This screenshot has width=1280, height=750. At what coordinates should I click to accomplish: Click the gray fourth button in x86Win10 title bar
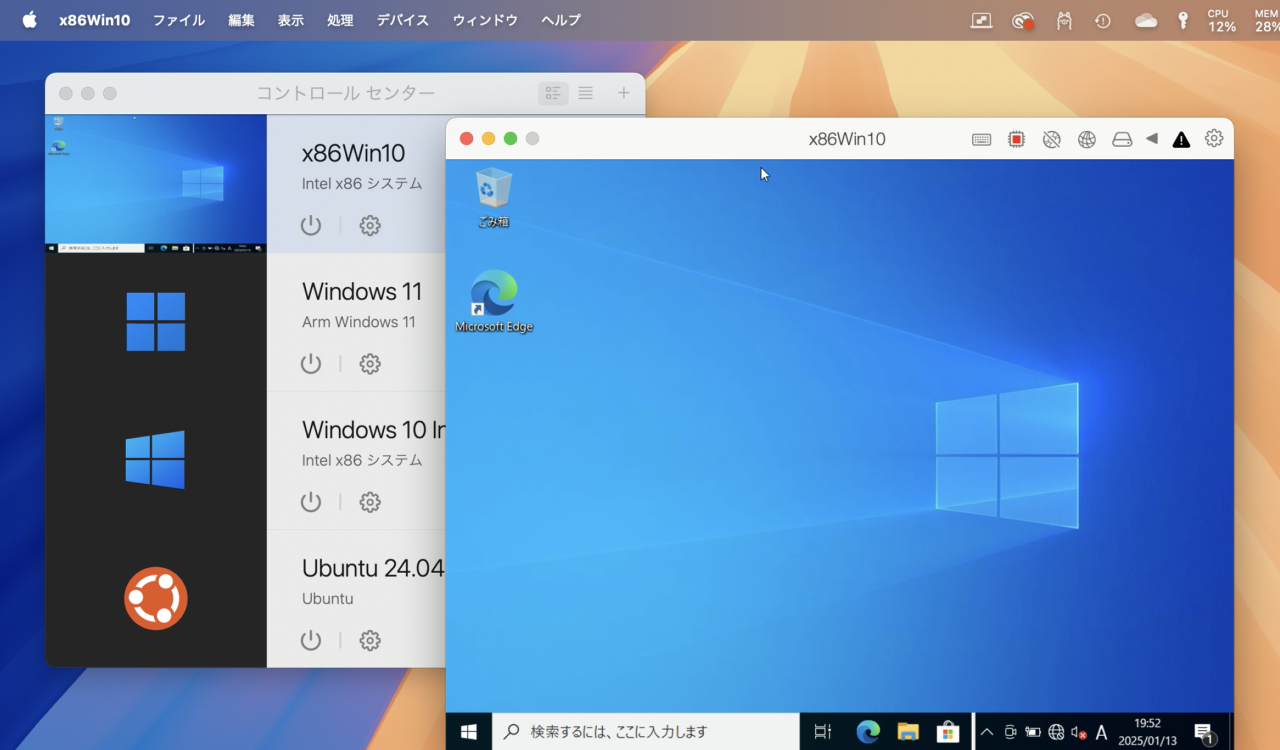532,139
